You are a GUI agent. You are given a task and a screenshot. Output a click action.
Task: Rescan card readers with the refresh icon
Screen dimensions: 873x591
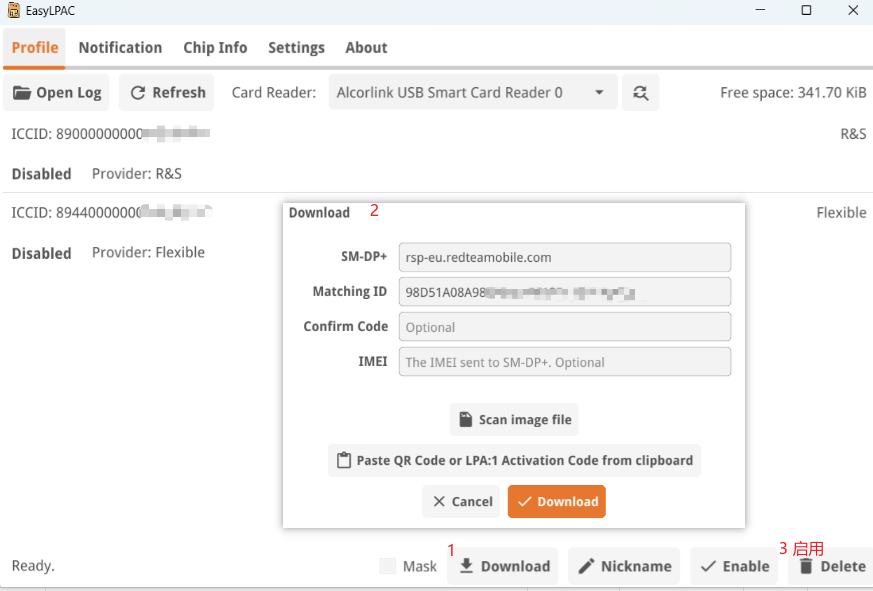(640, 93)
